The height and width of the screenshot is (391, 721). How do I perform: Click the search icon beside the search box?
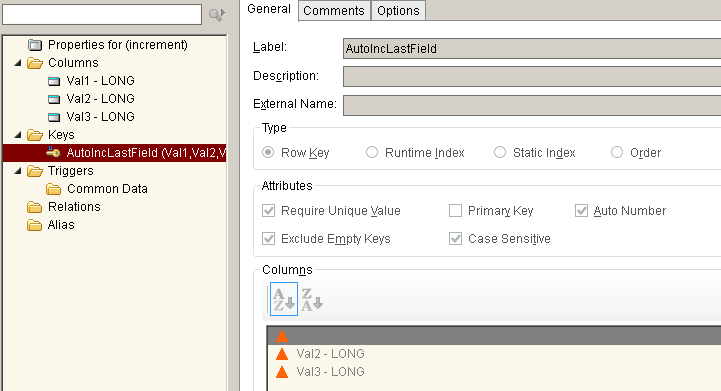[217, 14]
